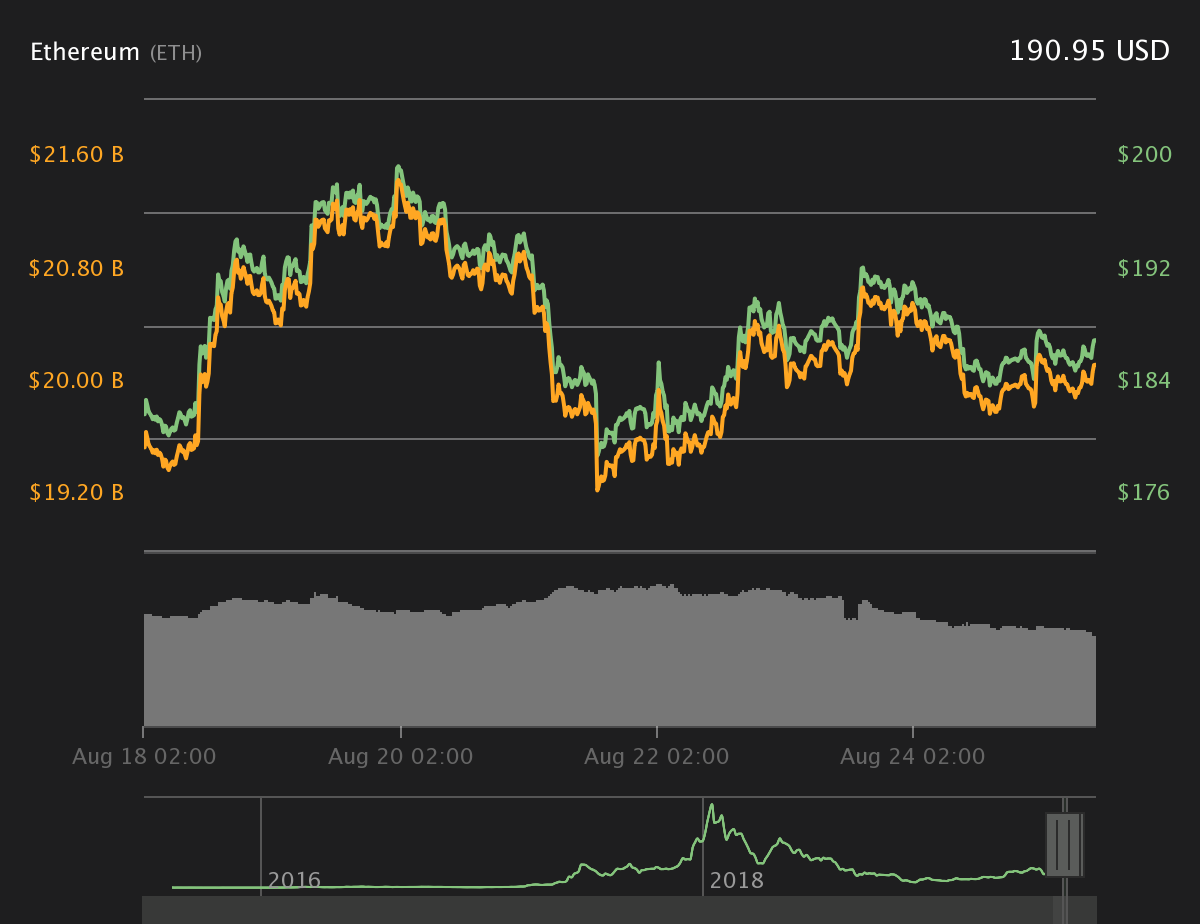Click the Aug 18 02:00 date label
Image resolution: width=1200 pixels, height=924 pixels.
[144, 757]
